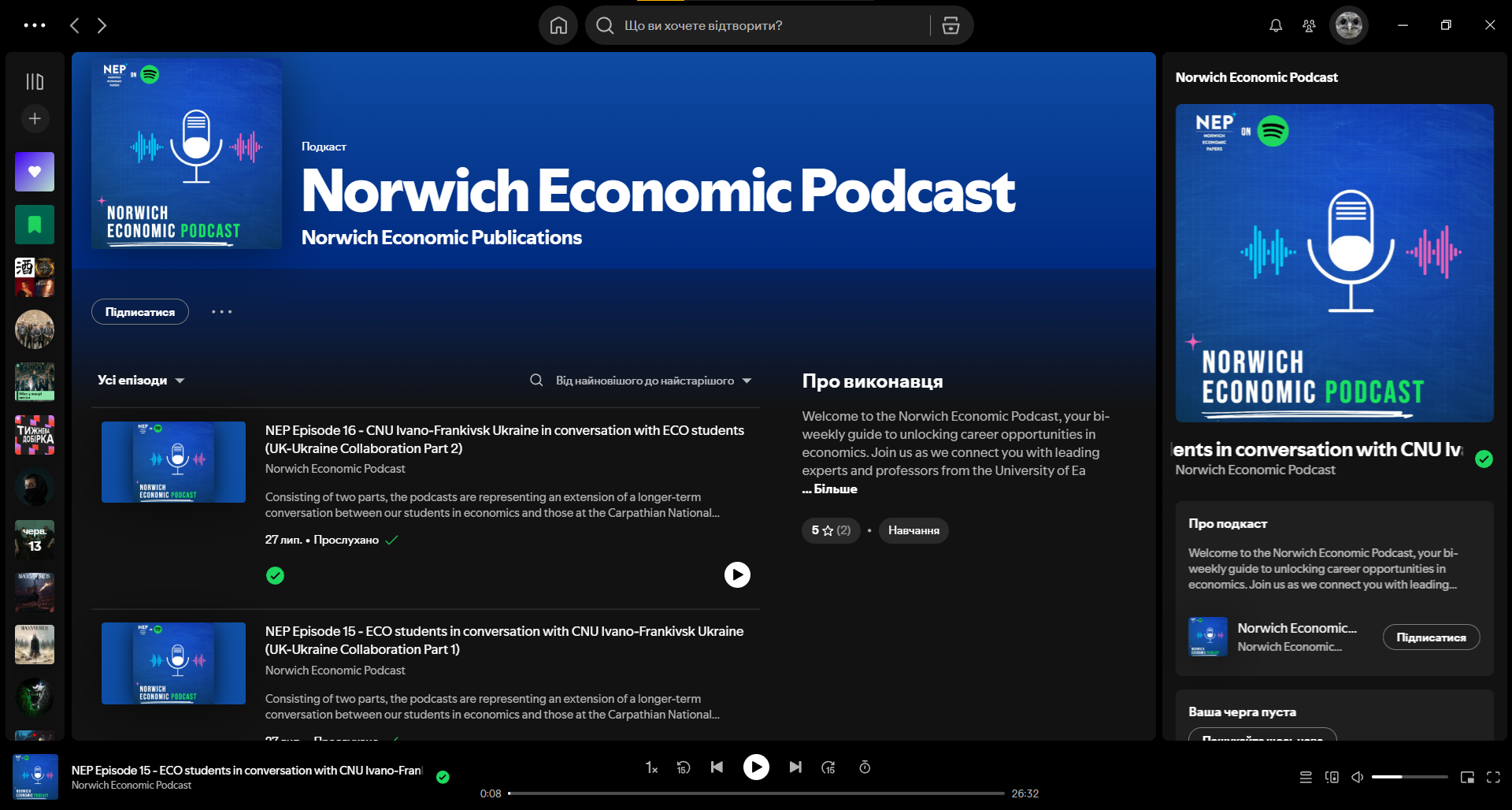Skip forward 15 seconds
The width and height of the screenshot is (1512, 810).
click(x=828, y=767)
